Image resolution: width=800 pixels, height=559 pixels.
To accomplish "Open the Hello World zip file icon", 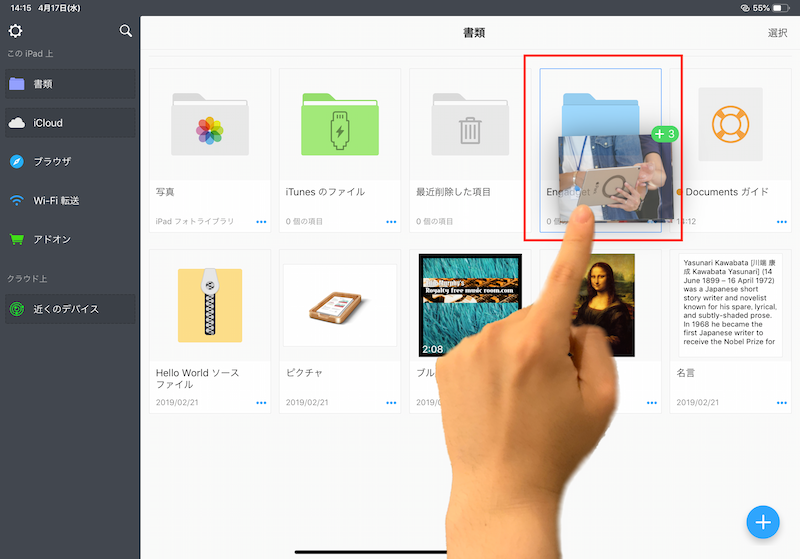I will pos(210,305).
